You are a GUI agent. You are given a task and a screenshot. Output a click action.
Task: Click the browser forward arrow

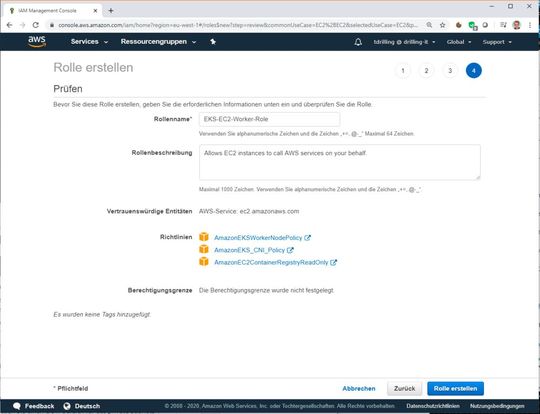[22, 25]
